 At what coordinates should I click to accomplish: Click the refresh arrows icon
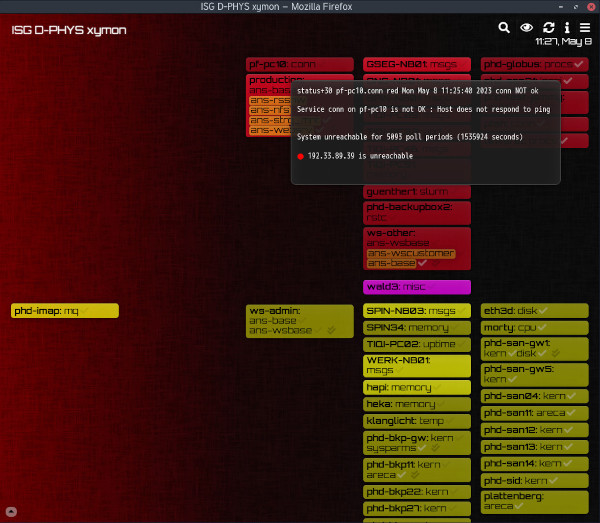tap(549, 28)
